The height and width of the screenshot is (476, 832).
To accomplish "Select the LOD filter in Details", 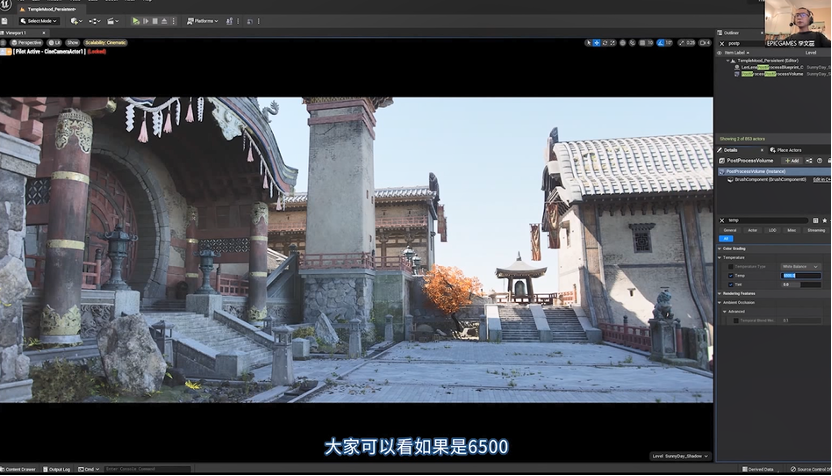I will (x=772, y=230).
